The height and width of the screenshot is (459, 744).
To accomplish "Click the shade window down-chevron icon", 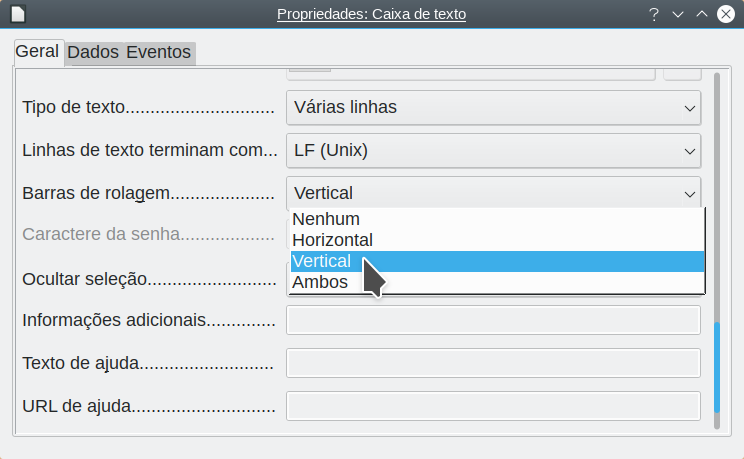I will point(678,14).
